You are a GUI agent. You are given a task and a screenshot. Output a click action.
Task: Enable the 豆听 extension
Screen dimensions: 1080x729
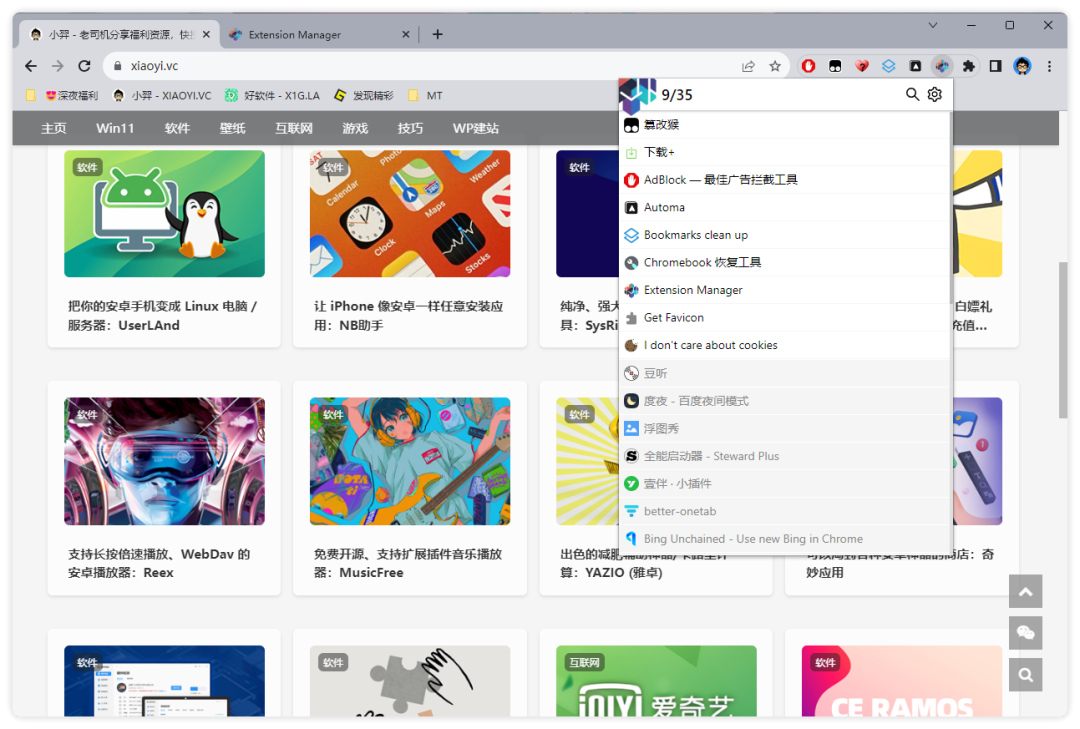coord(784,373)
